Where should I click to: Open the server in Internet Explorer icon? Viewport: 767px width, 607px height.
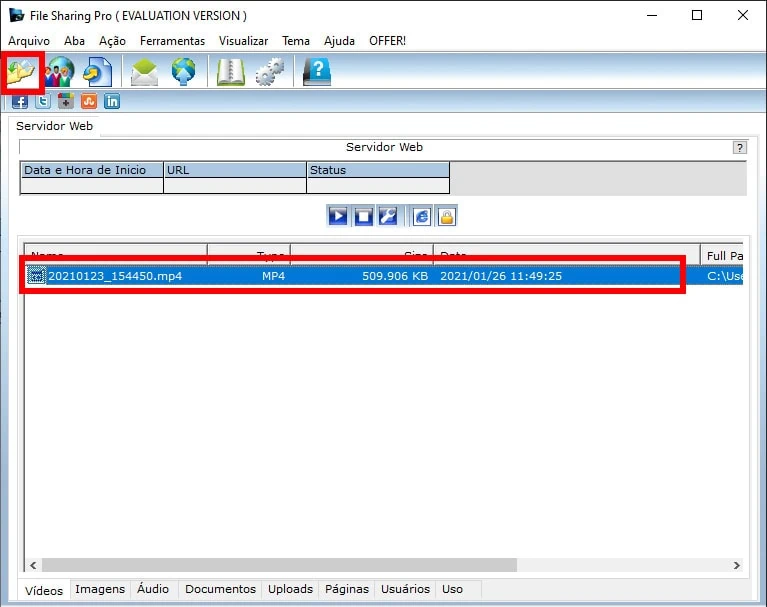(x=422, y=216)
